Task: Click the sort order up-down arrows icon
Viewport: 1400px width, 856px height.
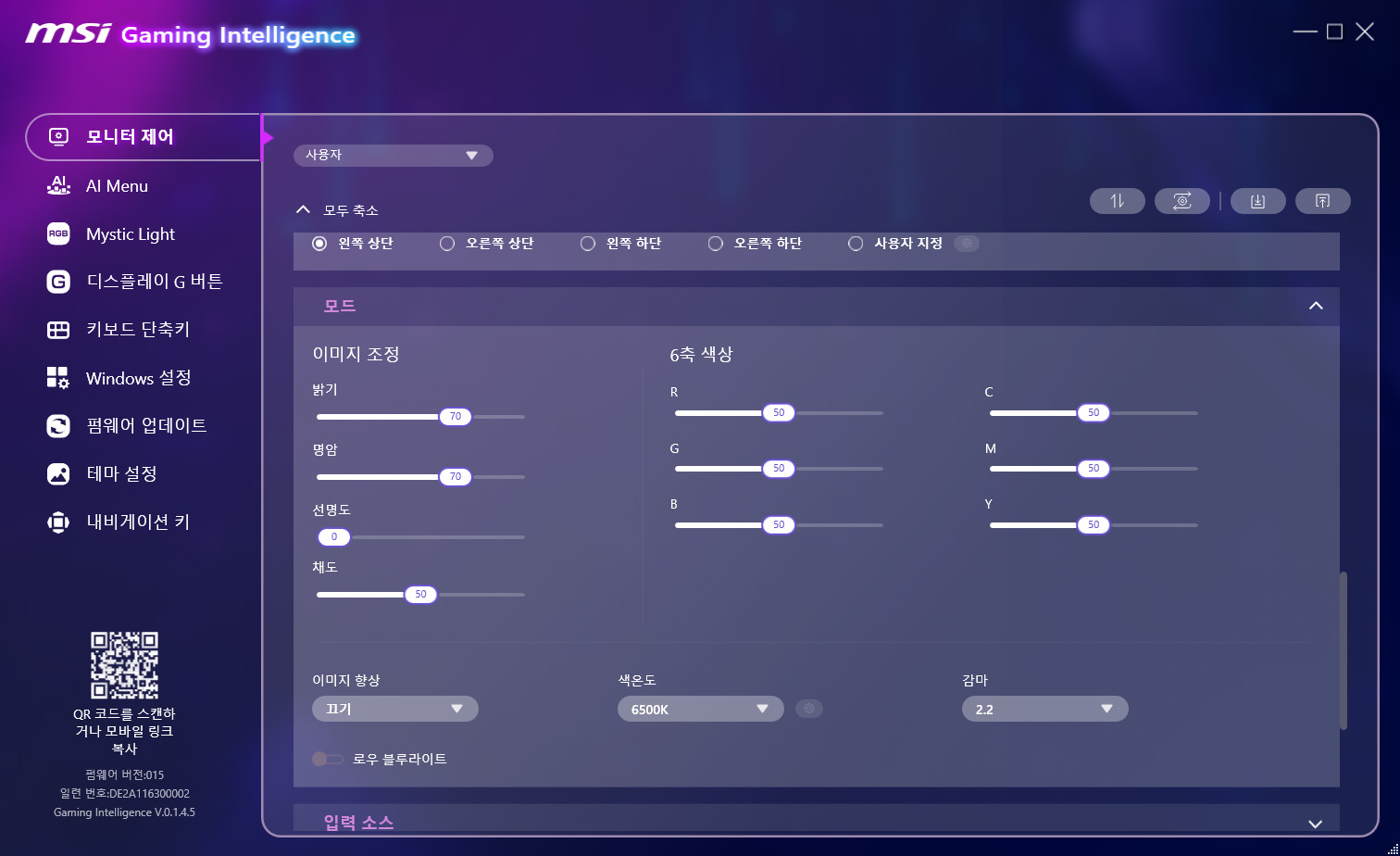Action: coord(1118,201)
